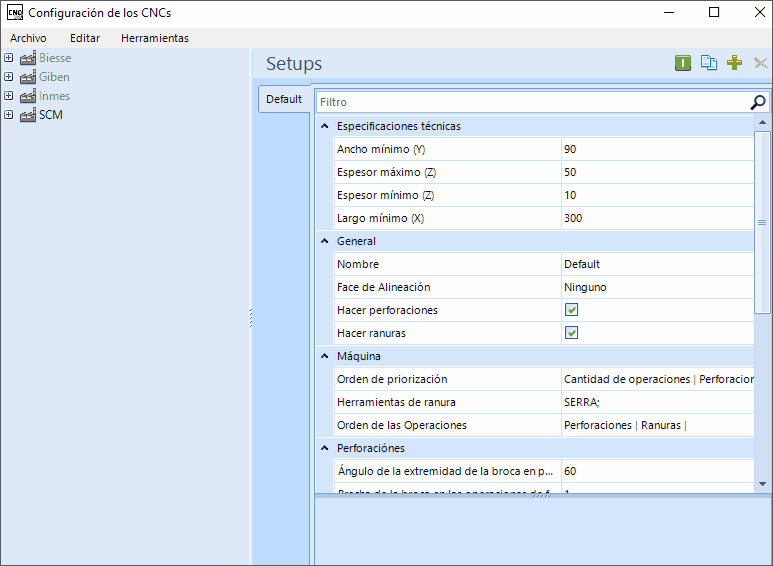
Task: Open the Archivo menu
Action: coord(28,38)
